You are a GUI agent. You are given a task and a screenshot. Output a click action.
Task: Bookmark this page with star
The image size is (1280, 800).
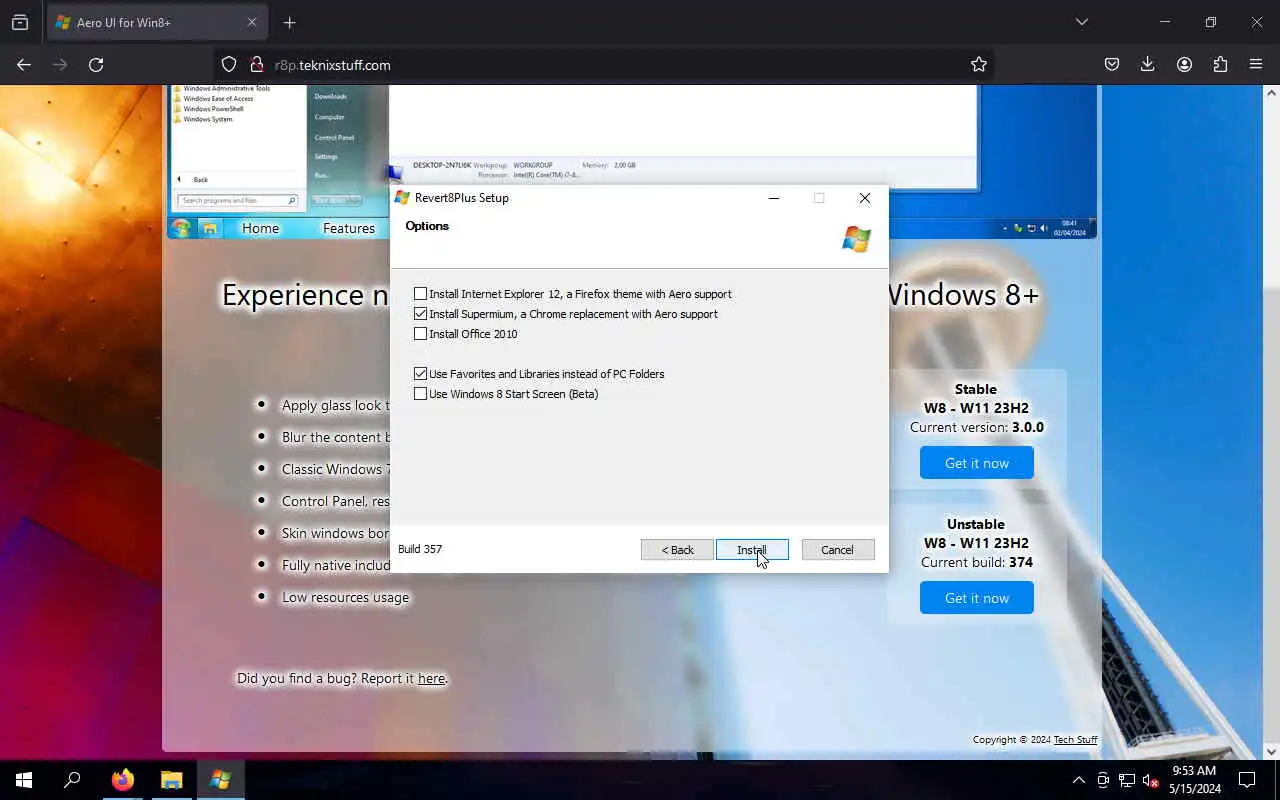[x=979, y=64]
